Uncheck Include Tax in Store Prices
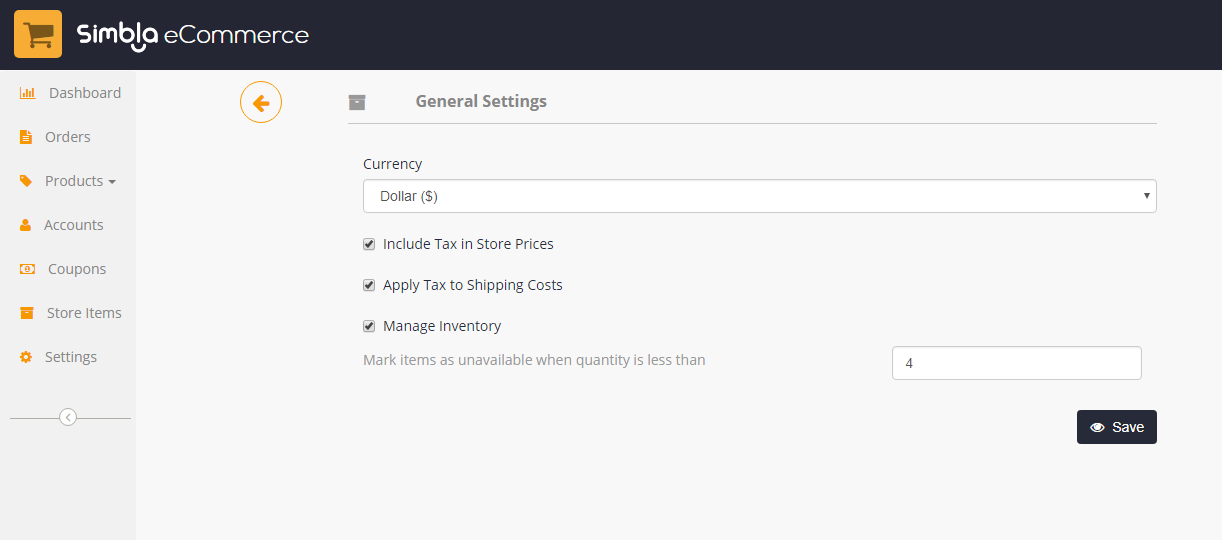 point(369,244)
